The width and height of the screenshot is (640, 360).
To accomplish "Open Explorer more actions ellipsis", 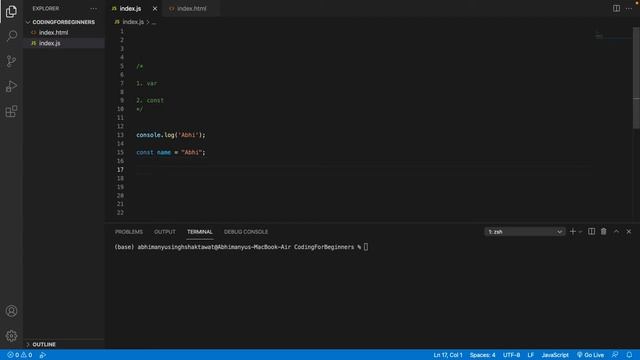I will pyautogui.click(x=93, y=9).
